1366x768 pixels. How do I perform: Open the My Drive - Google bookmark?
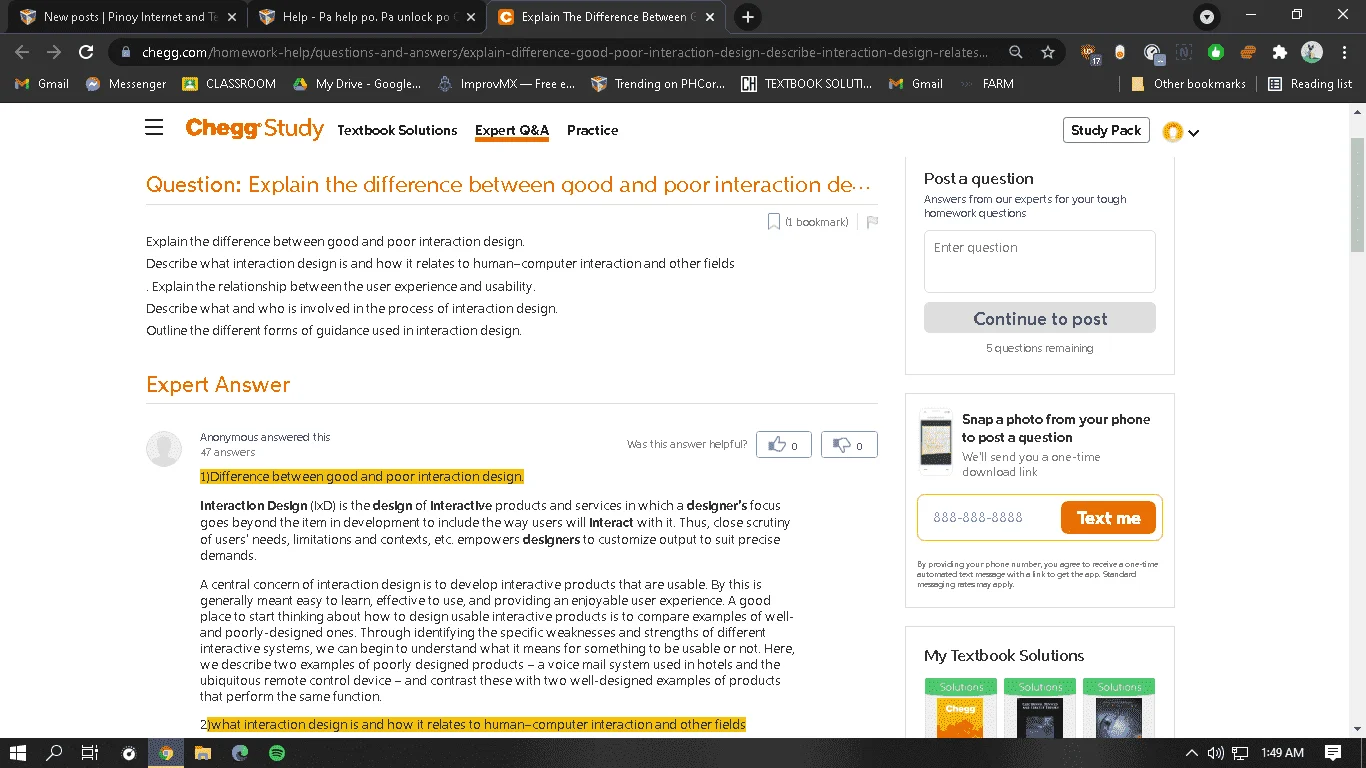357,84
